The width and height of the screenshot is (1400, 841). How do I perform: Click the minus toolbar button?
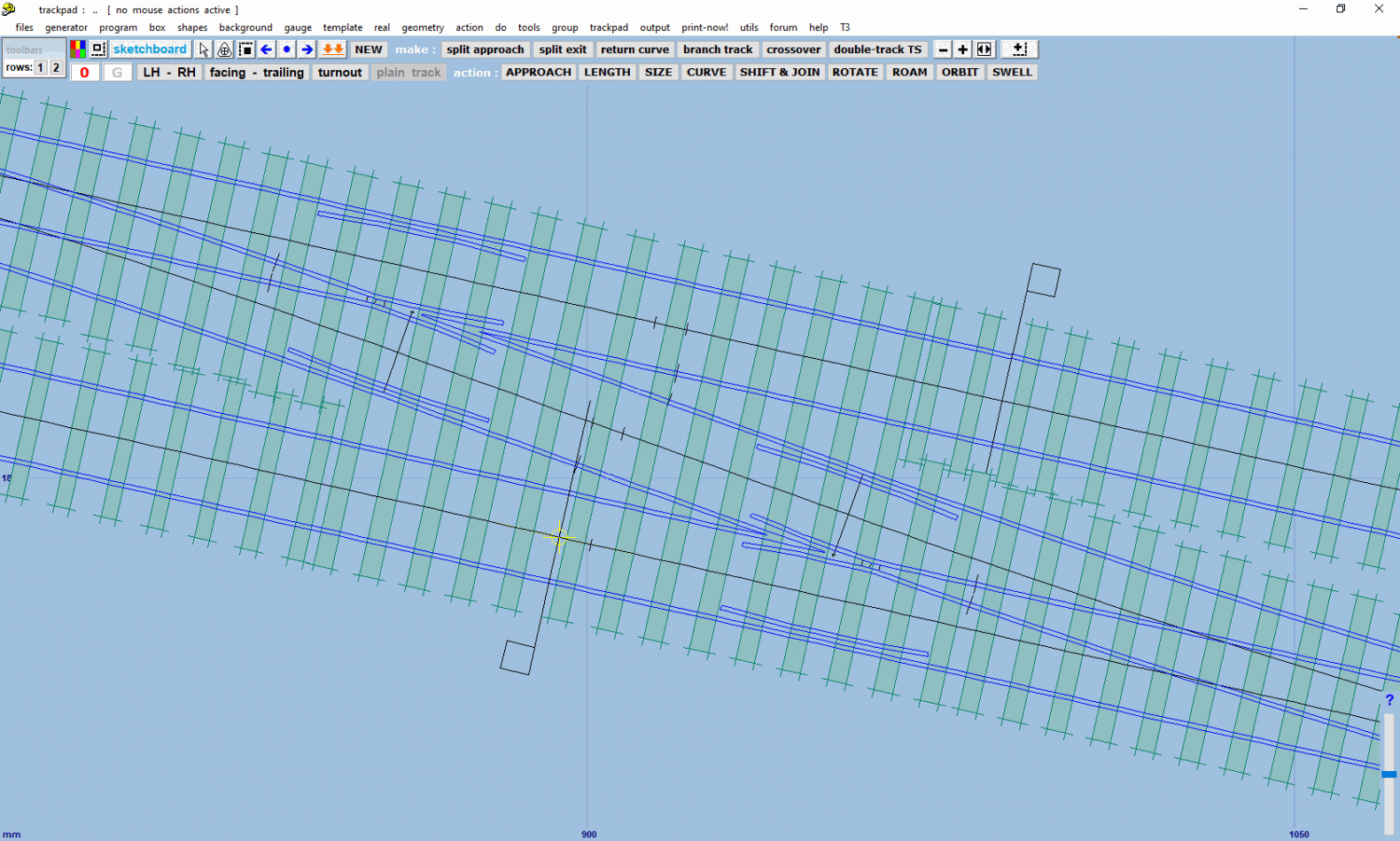point(943,50)
